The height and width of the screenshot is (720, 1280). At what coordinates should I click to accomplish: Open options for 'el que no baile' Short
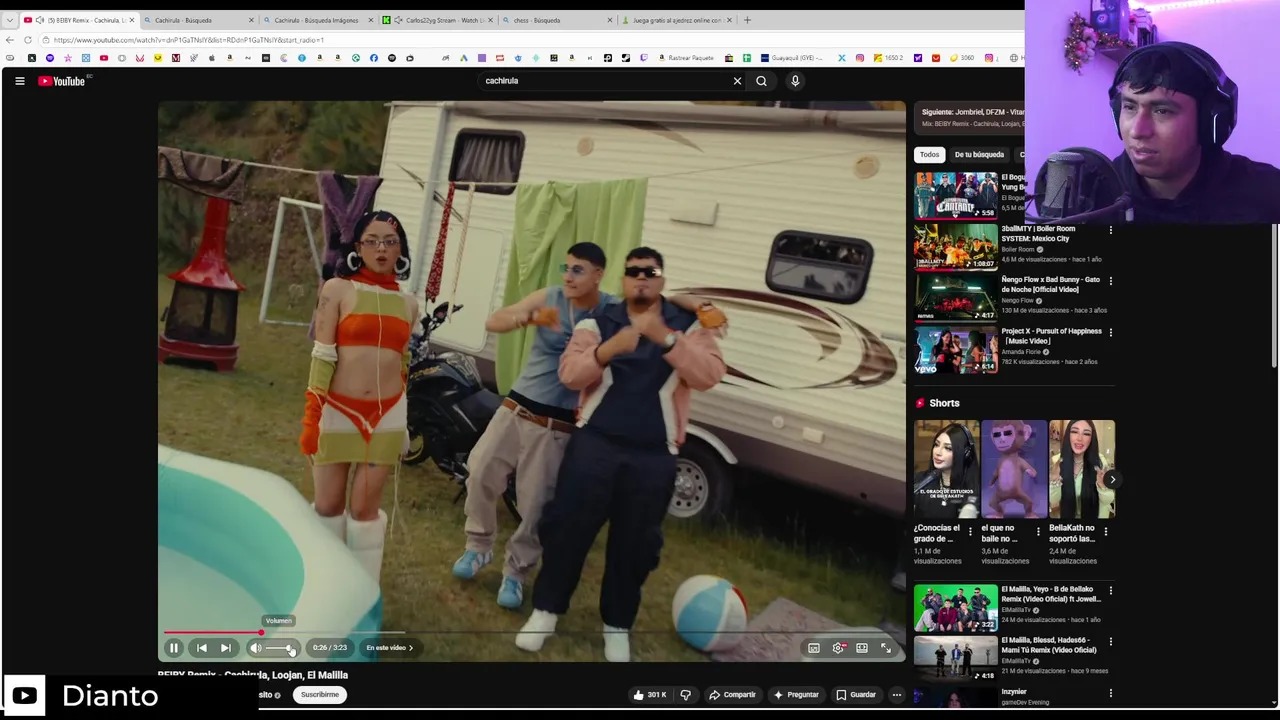coord(1038,532)
